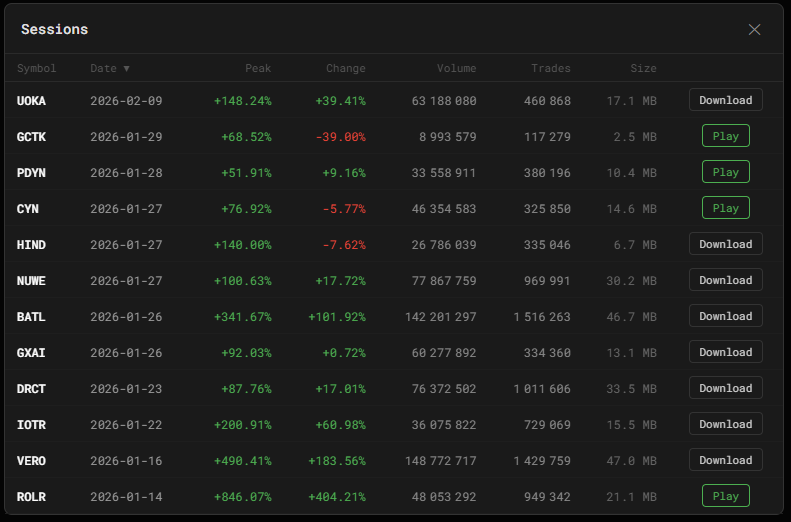Download the GXAI session

point(725,352)
